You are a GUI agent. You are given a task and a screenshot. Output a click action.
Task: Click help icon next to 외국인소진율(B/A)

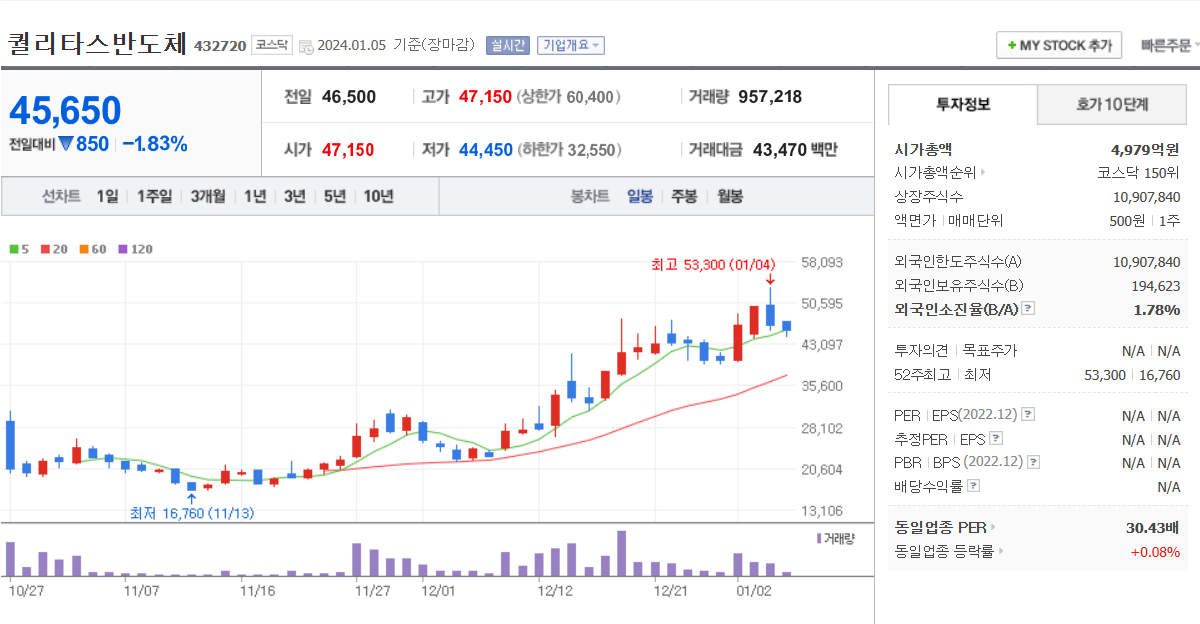[x=1028, y=309]
